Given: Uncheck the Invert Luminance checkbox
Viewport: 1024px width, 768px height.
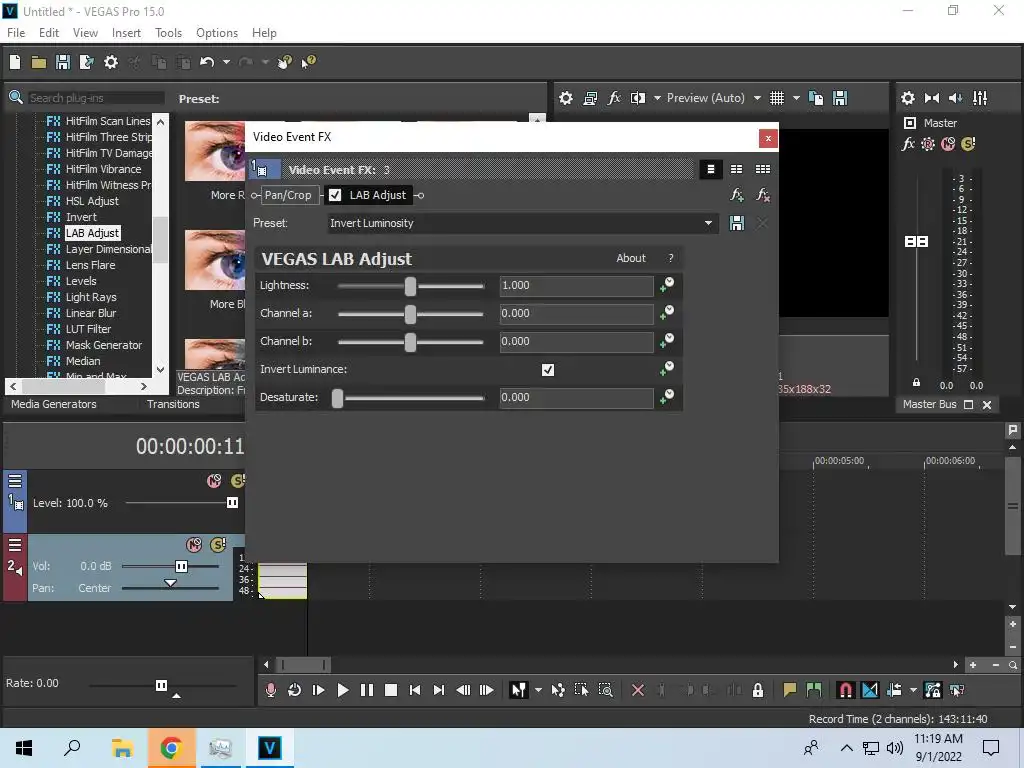Looking at the screenshot, I should click(548, 370).
